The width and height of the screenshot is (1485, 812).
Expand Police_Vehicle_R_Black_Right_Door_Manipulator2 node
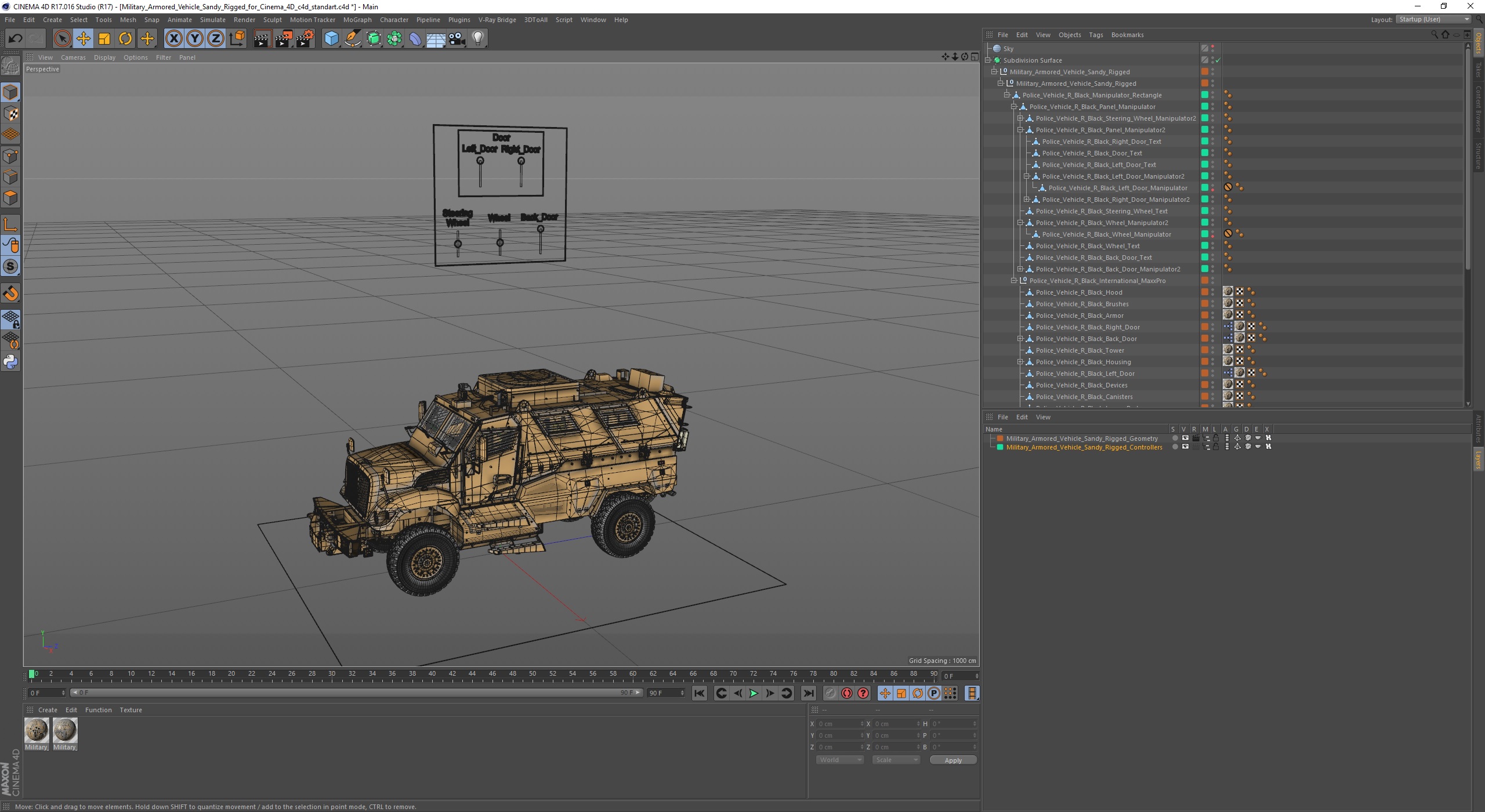[1027, 199]
